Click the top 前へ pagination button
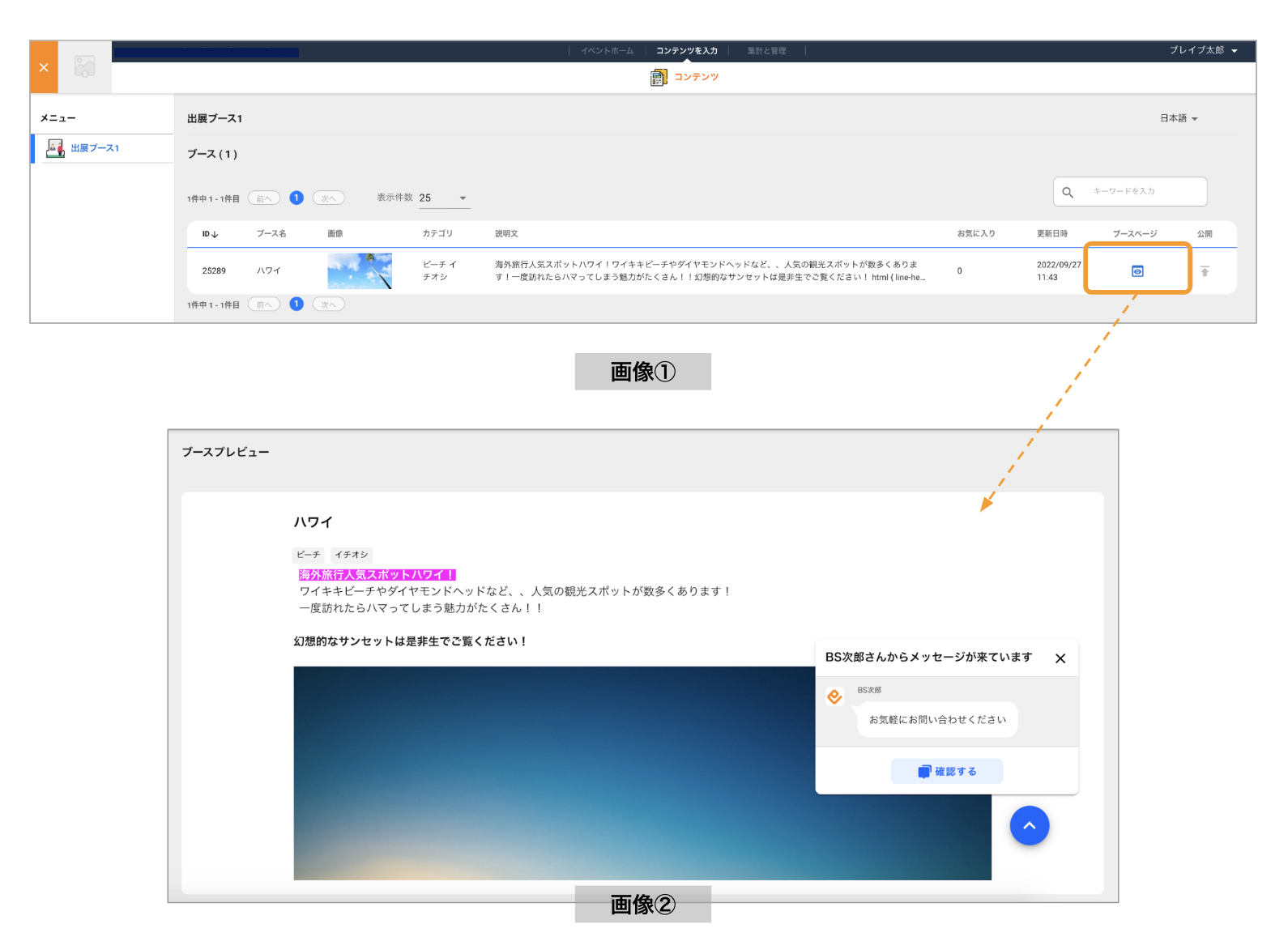This screenshot has width=1288, height=941. 264,198
